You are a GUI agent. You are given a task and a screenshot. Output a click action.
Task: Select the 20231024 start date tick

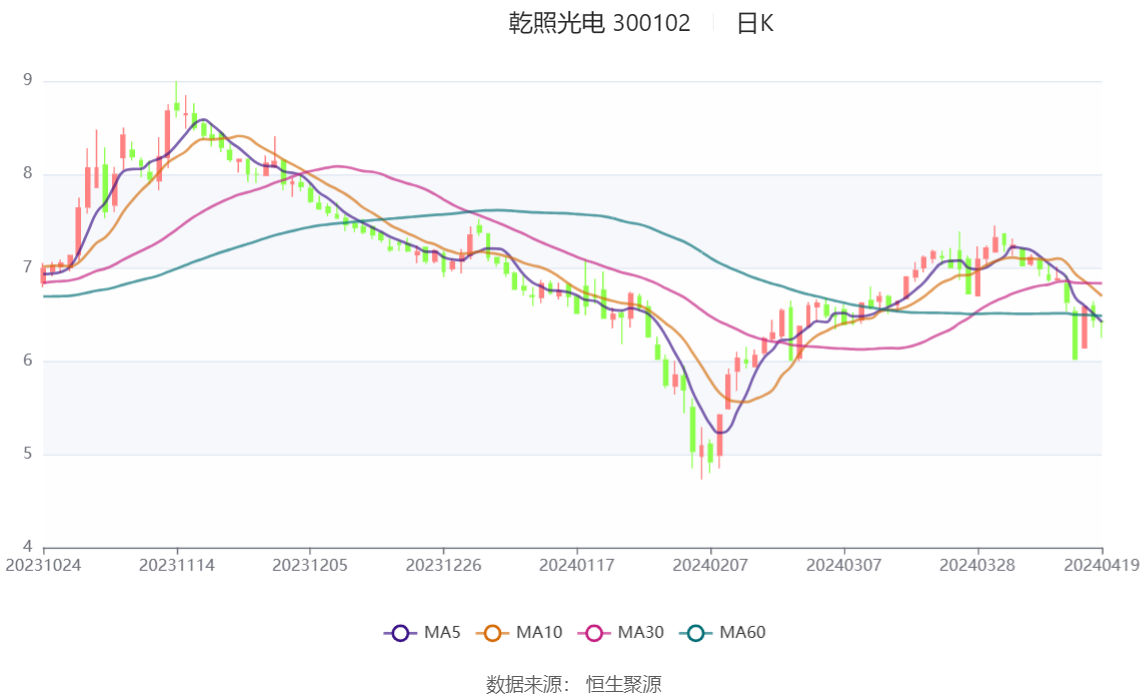click(x=43, y=566)
